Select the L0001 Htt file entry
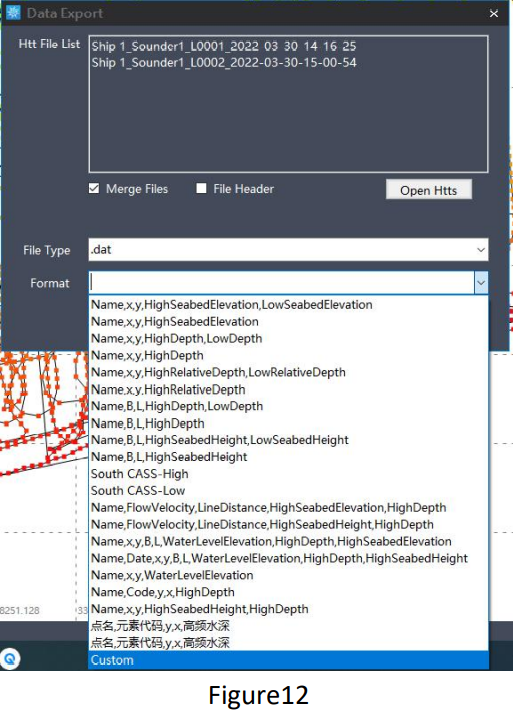 (224, 46)
